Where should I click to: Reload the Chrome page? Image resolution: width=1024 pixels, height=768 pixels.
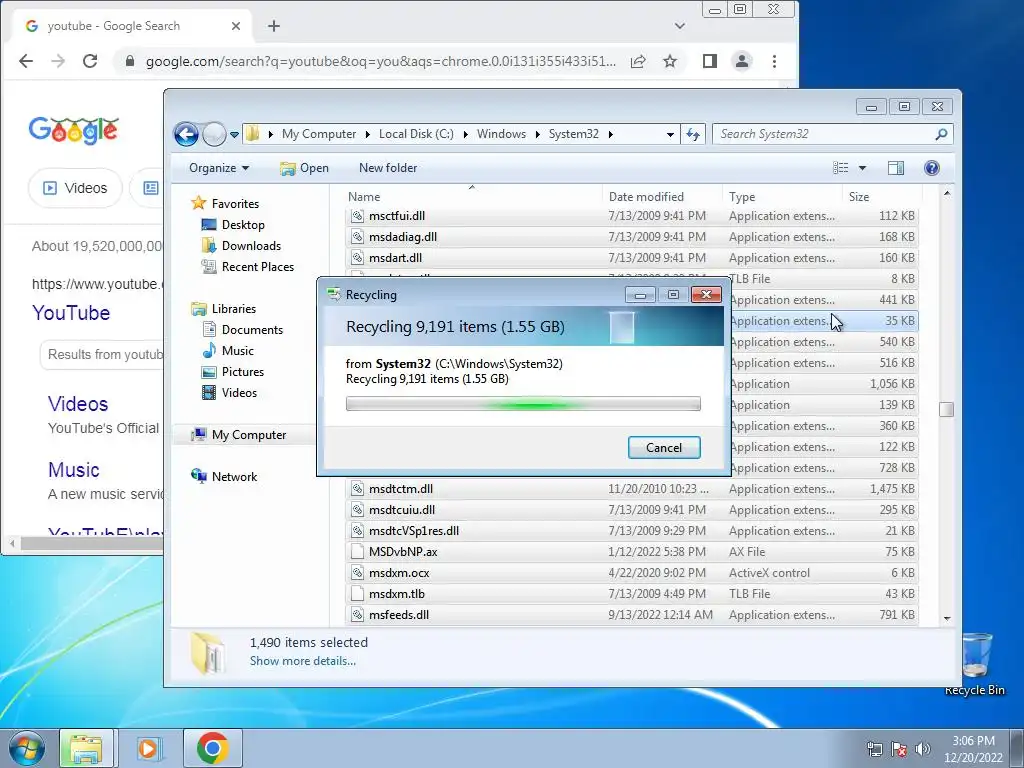(x=90, y=61)
